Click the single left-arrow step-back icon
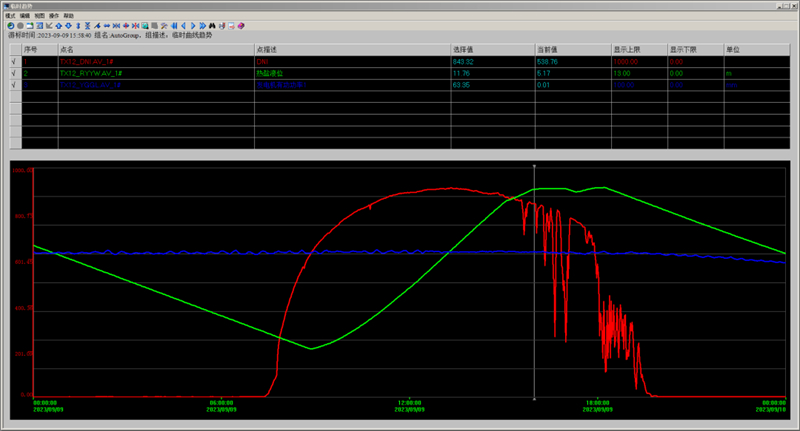The width and height of the screenshot is (800, 431). point(183,25)
